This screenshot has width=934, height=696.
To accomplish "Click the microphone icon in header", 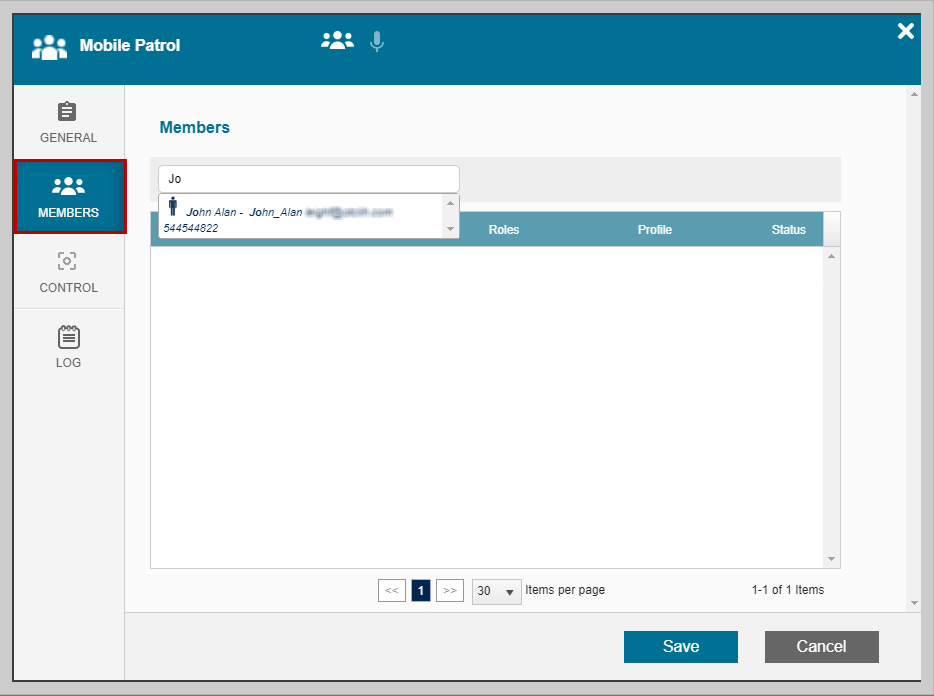I will click(376, 42).
